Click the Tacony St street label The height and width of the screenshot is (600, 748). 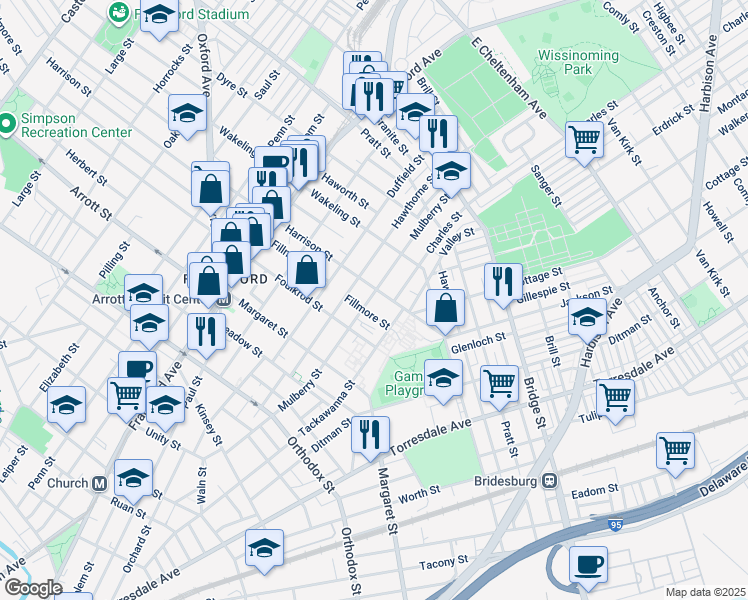tap(444, 562)
